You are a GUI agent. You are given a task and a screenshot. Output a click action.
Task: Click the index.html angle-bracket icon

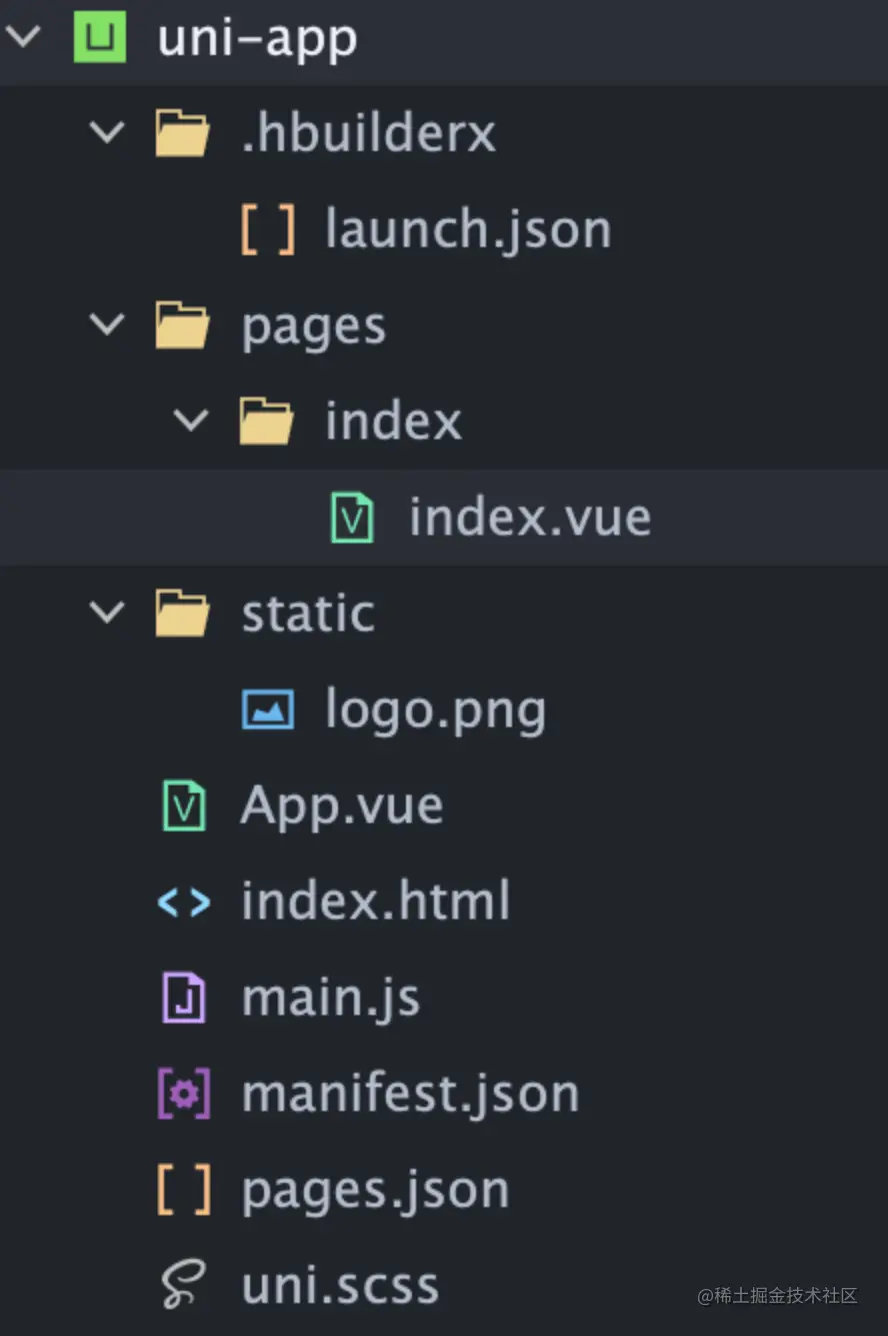(184, 903)
